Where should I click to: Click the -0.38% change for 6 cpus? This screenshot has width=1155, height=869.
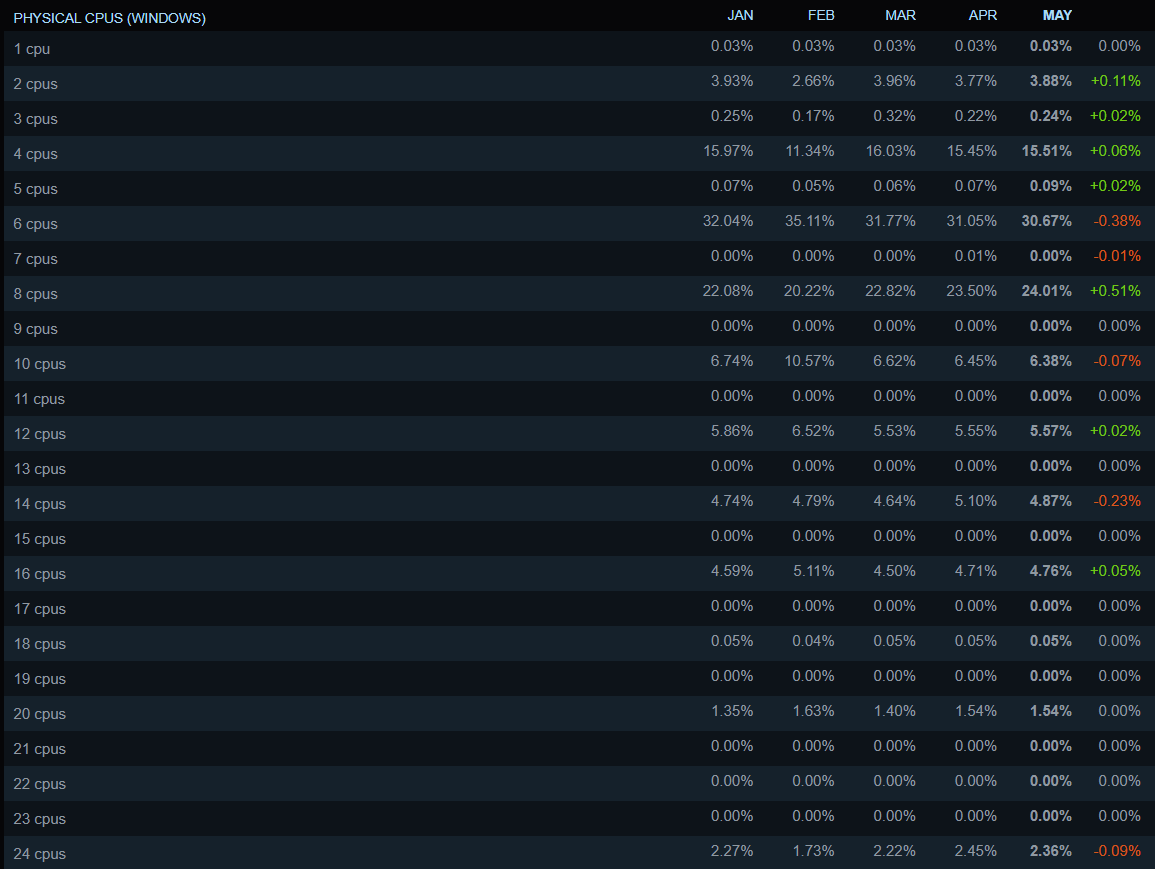[x=1116, y=221]
